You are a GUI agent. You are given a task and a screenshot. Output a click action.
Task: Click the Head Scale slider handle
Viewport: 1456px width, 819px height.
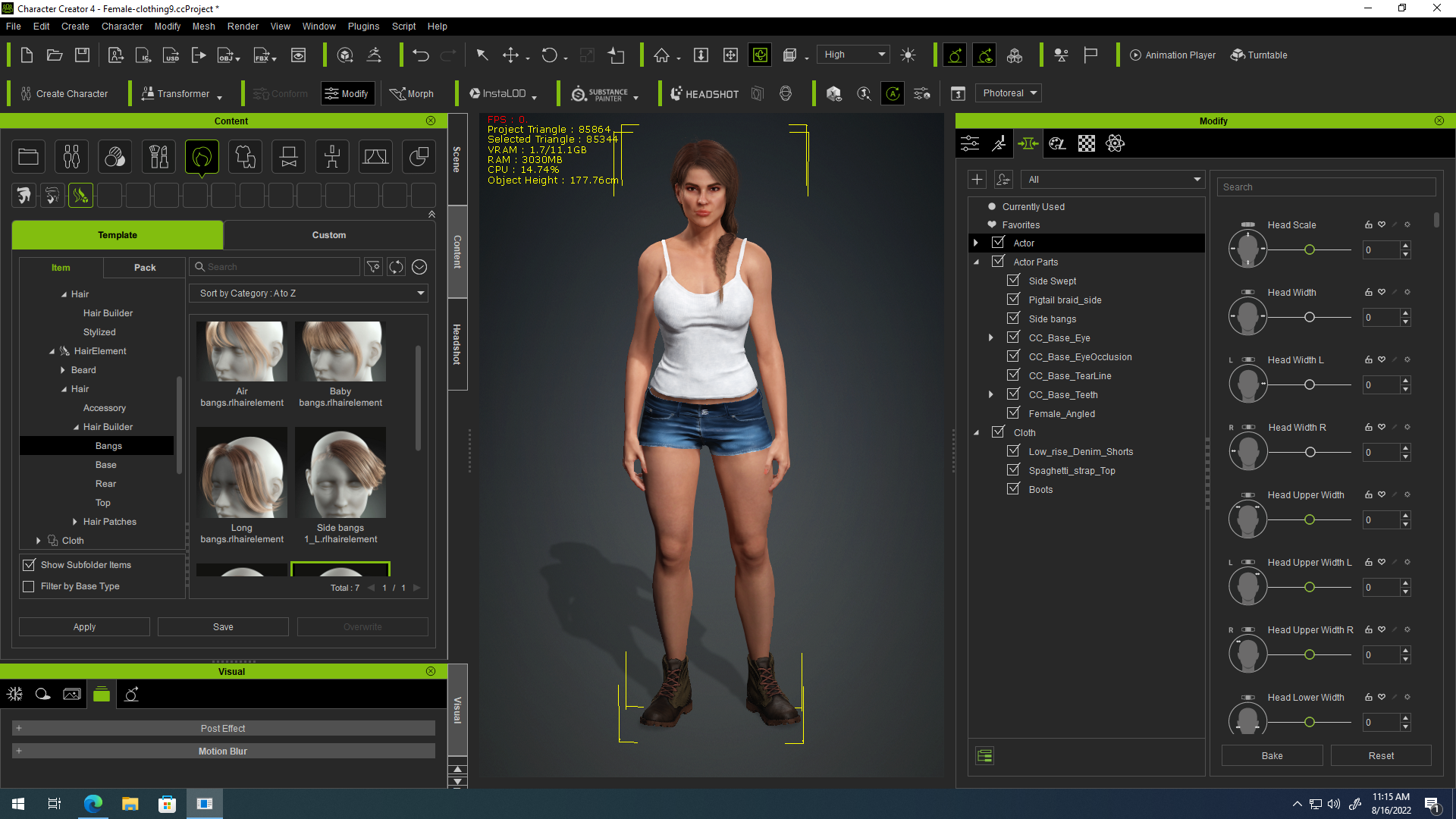pyautogui.click(x=1309, y=249)
